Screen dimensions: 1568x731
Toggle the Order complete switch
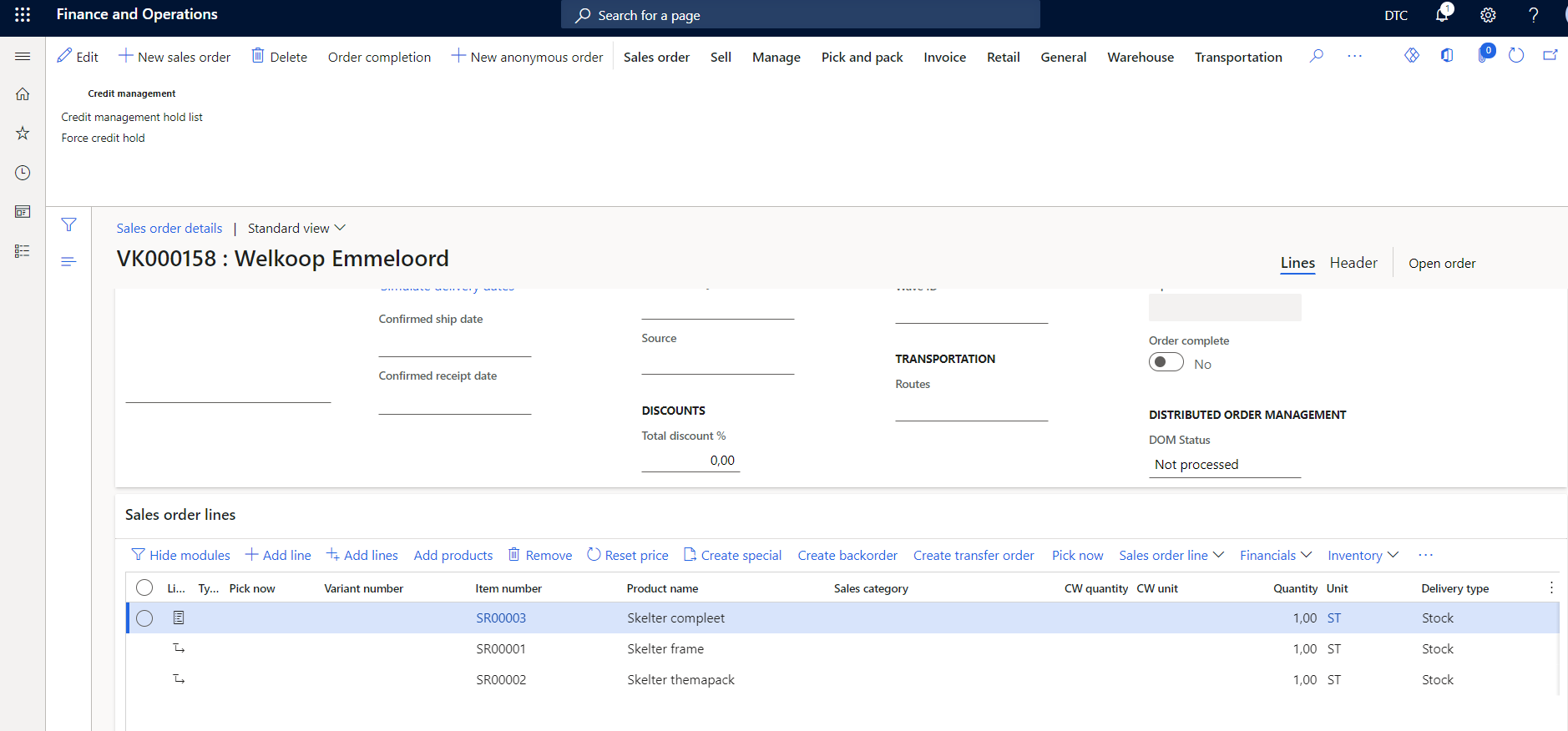[x=1166, y=362]
